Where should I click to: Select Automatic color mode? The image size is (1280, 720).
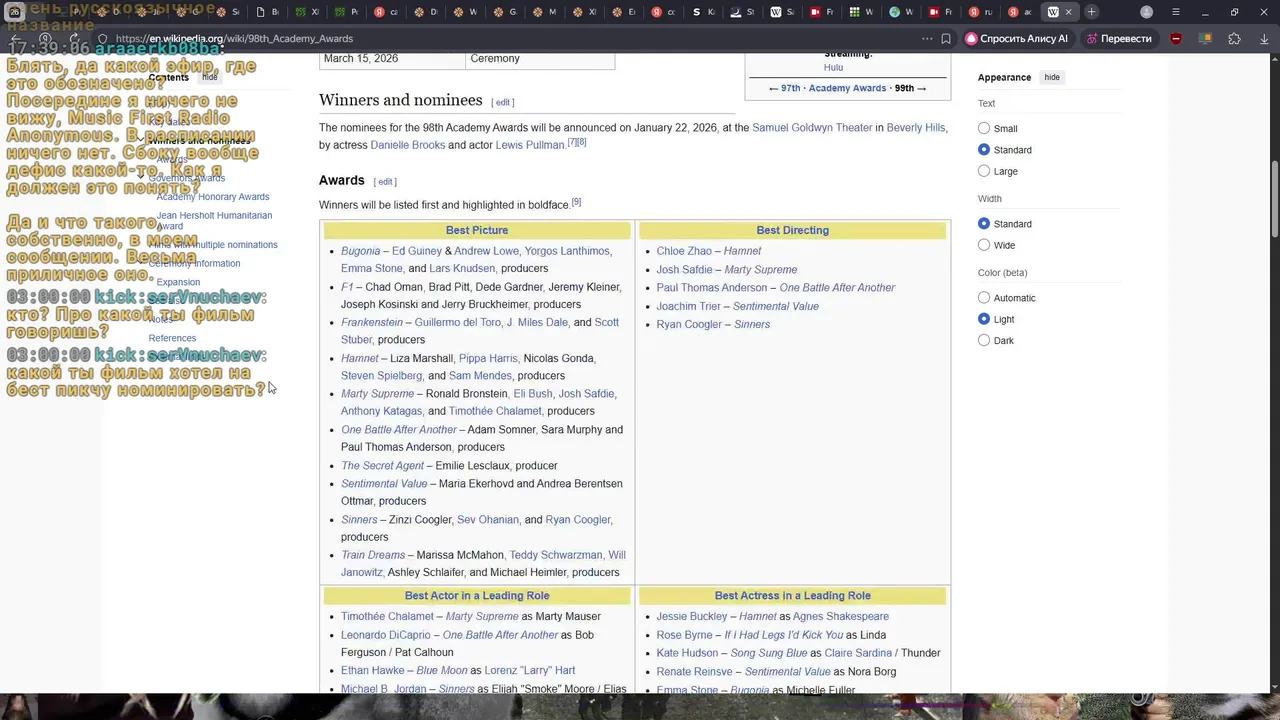point(984,298)
